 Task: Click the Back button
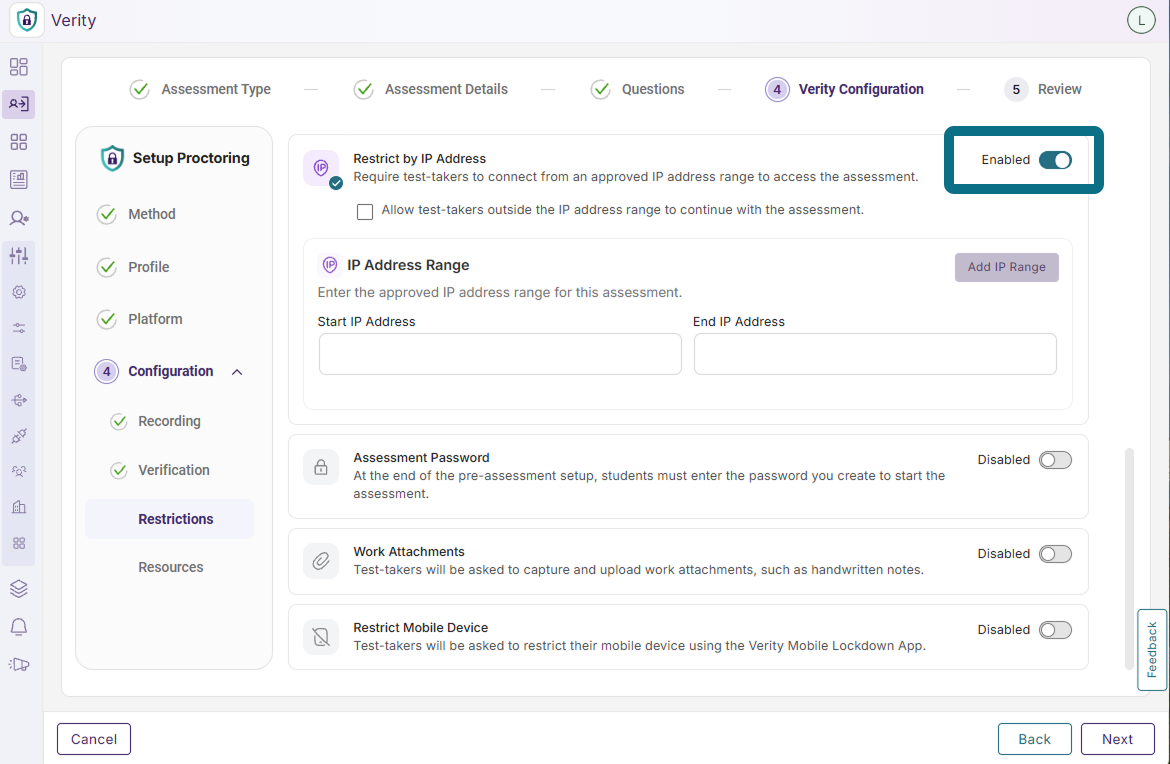[1034, 739]
